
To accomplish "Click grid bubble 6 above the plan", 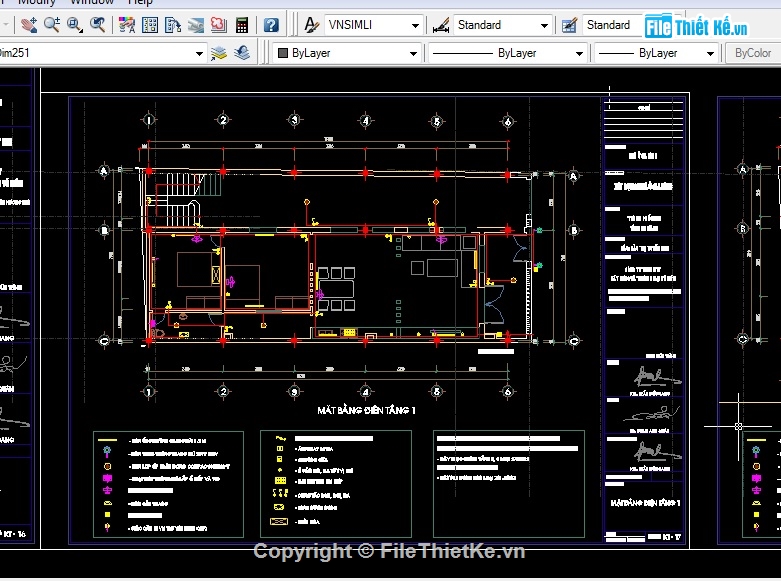I will click(508, 122).
